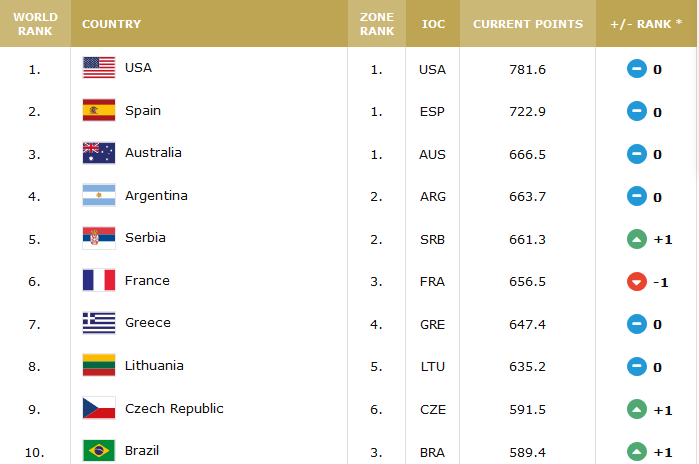Click the +/- Rank column header
The height and width of the screenshot is (464, 699).
[x=646, y=23]
